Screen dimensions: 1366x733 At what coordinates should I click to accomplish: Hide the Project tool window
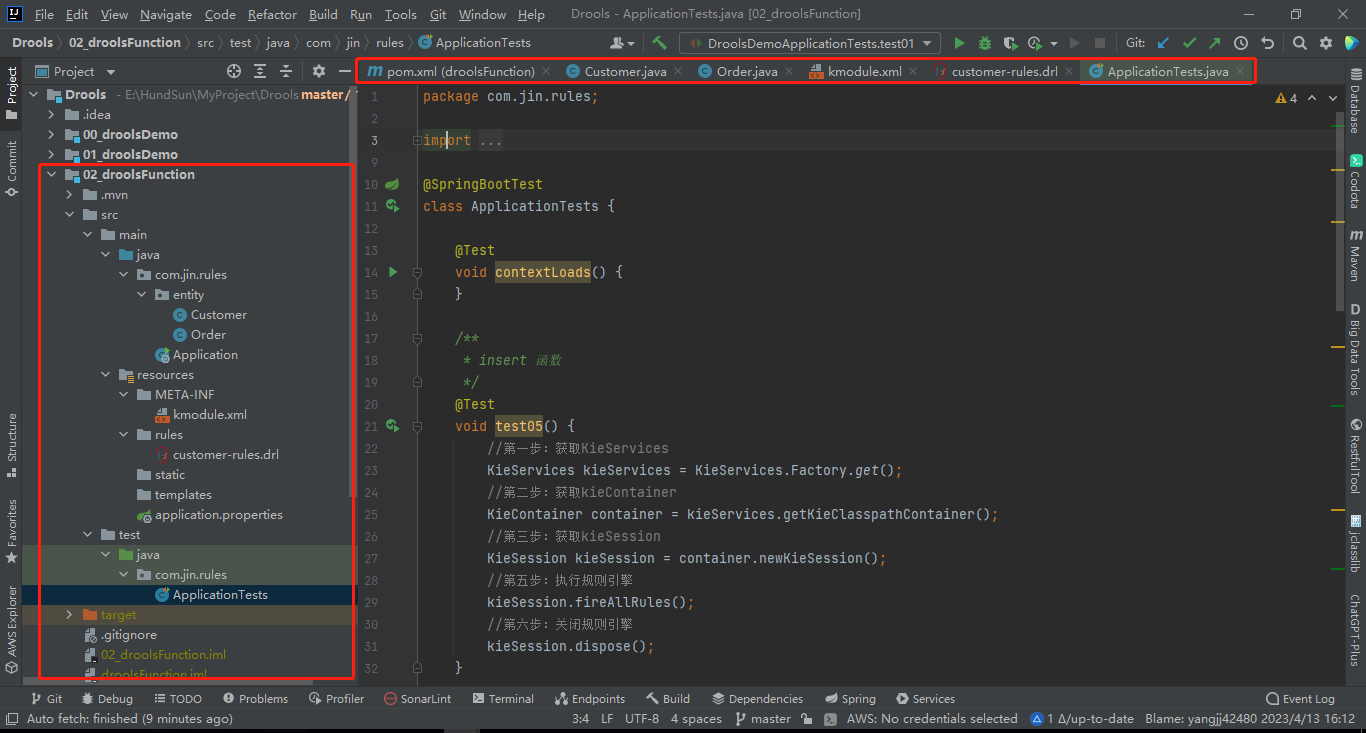[343, 71]
